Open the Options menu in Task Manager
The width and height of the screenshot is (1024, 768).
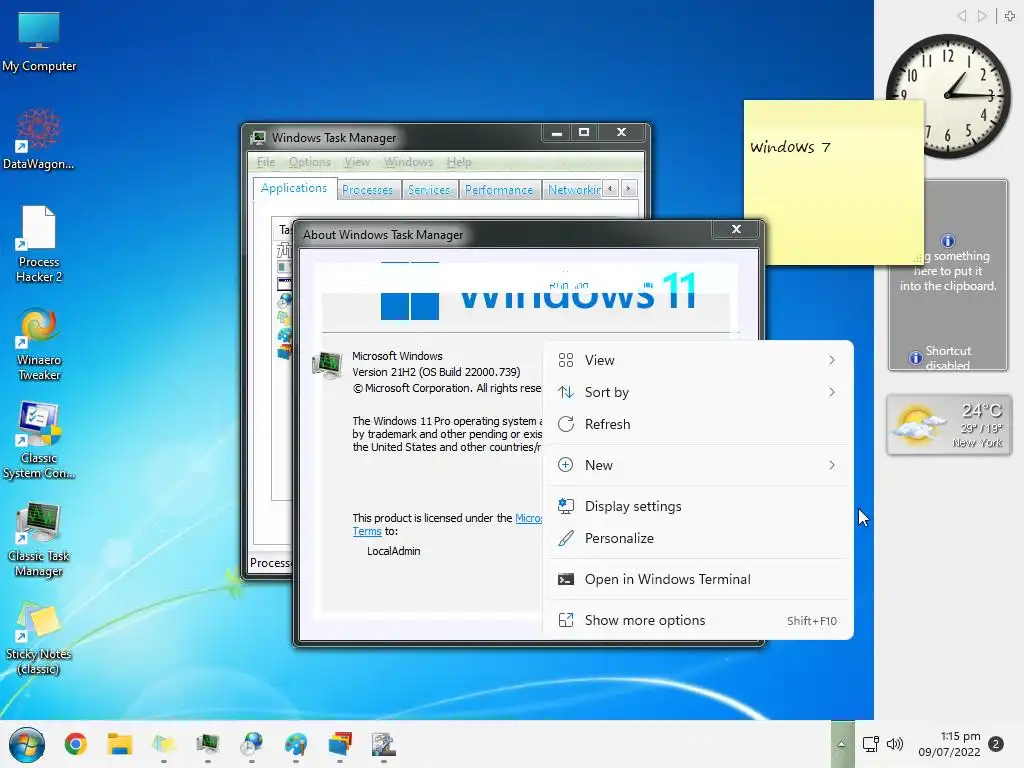pyautogui.click(x=310, y=162)
